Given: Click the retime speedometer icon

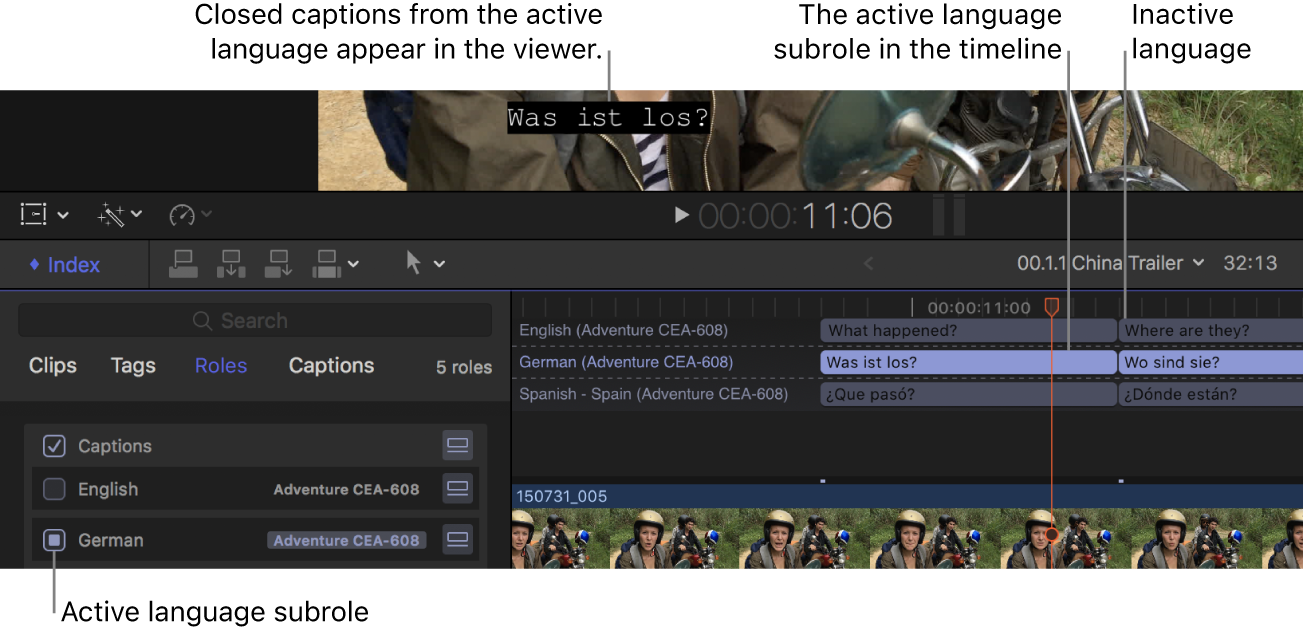Looking at the screenshot, I should point(182,214).
